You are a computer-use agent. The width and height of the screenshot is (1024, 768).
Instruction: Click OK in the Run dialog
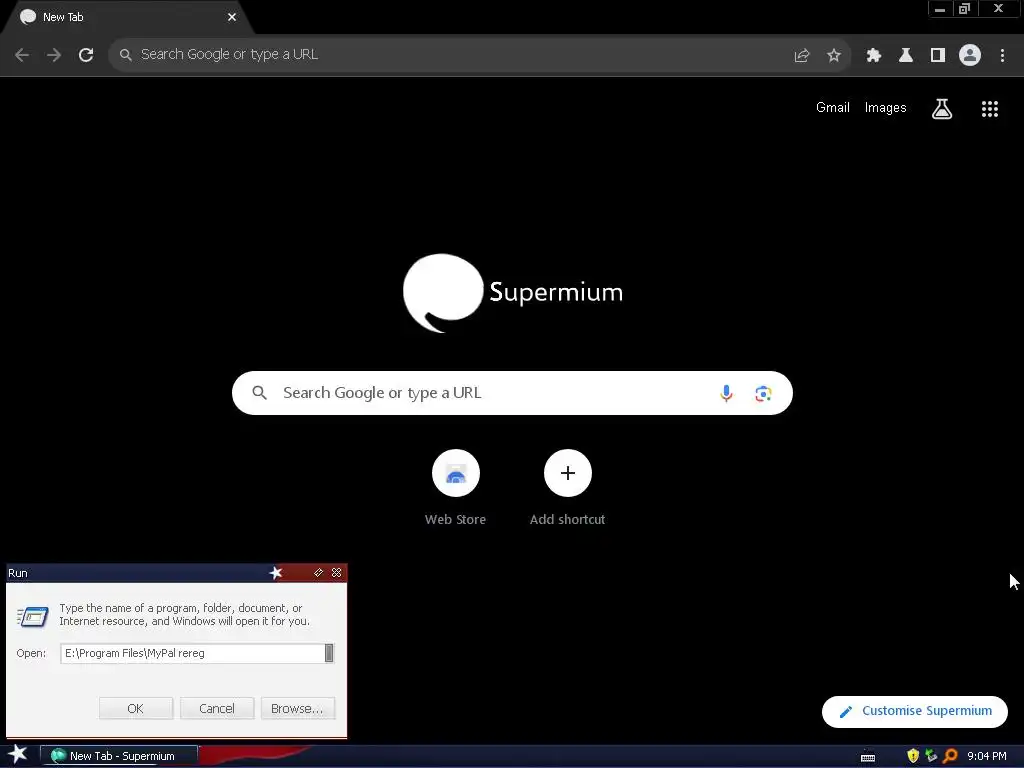[x=136, y=709]
